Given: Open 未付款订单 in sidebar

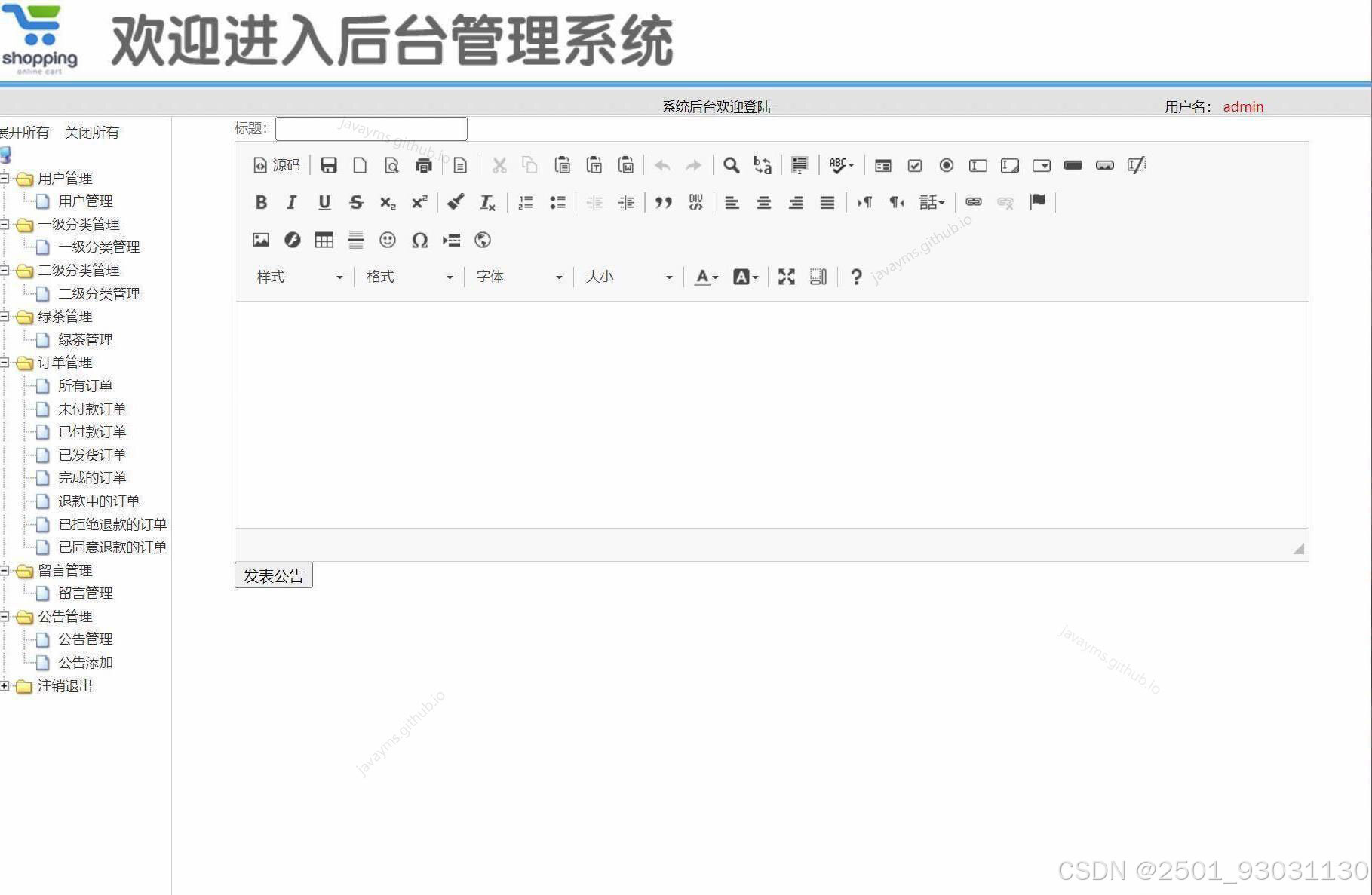Looking at the screenshot, I should pyautogui.click(x=92, y=409).
